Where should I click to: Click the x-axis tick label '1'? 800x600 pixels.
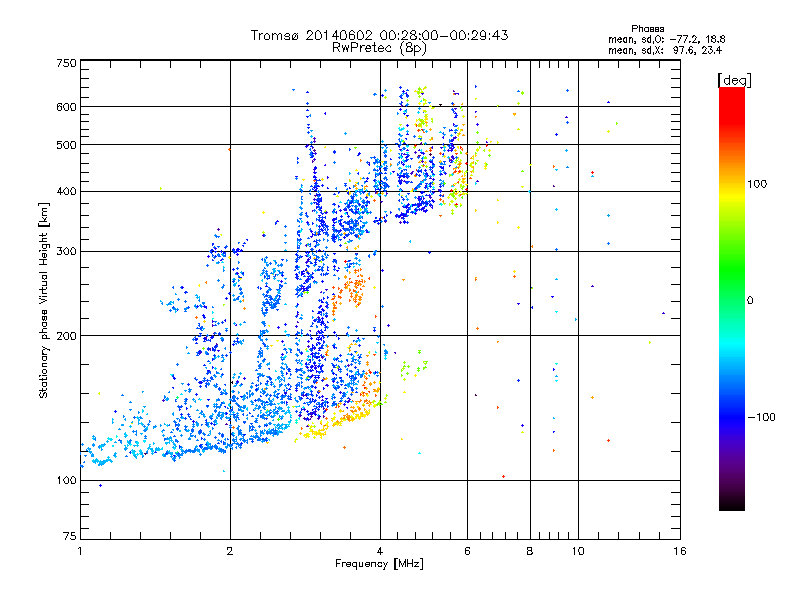(x=80, y=551)
